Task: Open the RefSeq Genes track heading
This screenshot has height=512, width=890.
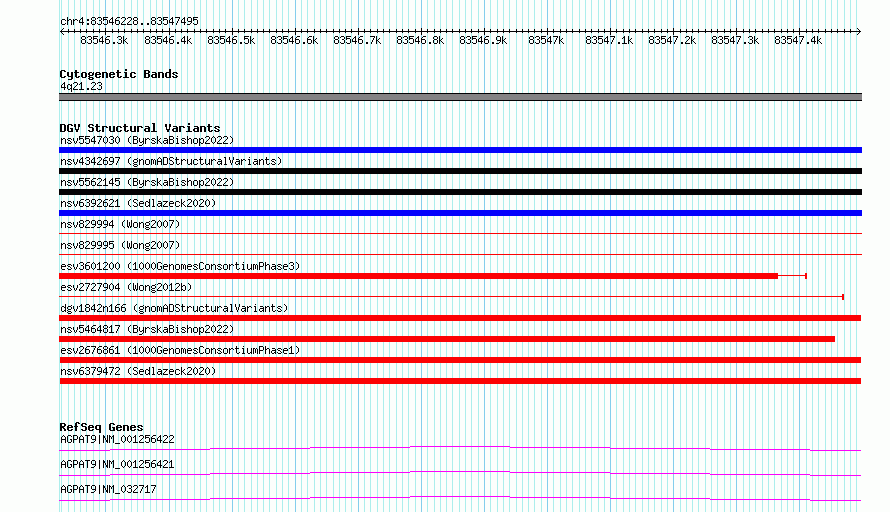Action: [101, 427]
